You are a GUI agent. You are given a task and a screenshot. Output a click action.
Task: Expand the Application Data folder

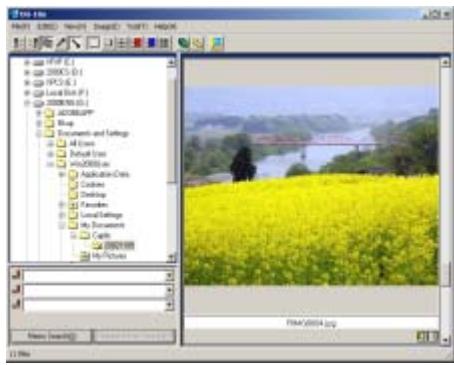click(62, 174)
